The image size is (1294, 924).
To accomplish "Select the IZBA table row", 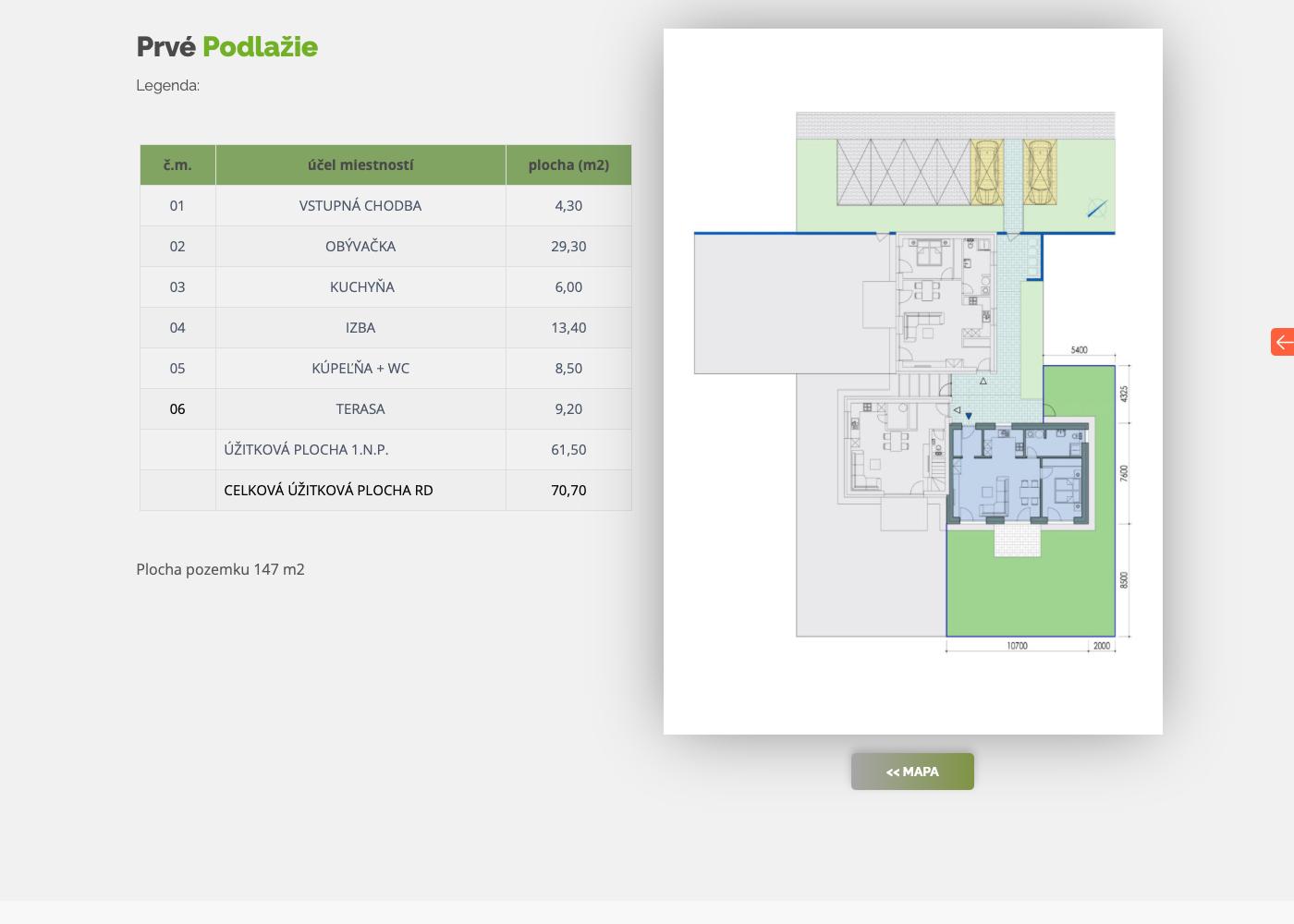I will [x=385, y=328].
